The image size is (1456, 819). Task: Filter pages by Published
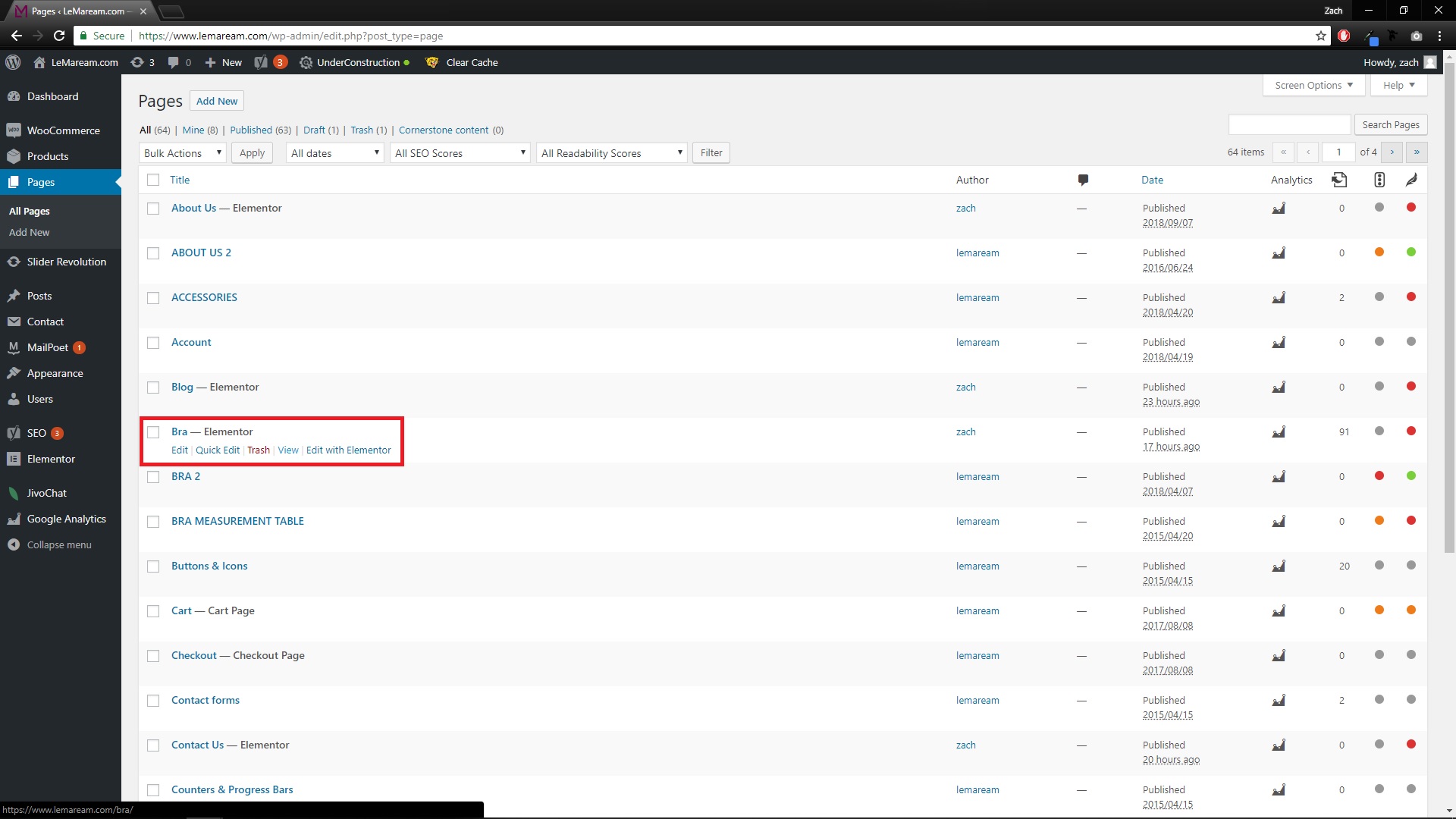[251, 130]
